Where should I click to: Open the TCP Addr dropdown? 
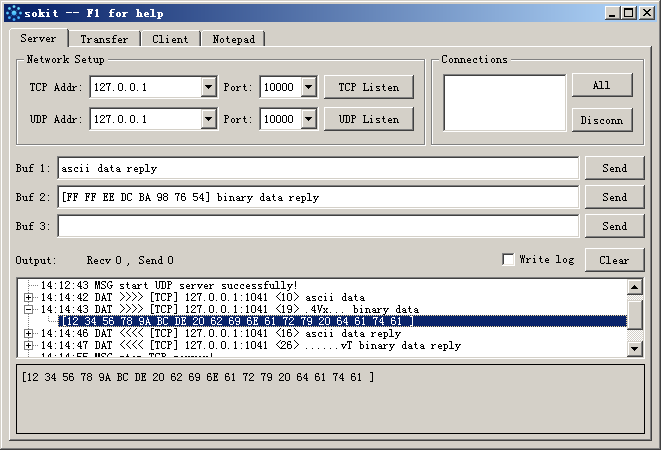click(x=208, y=88)
